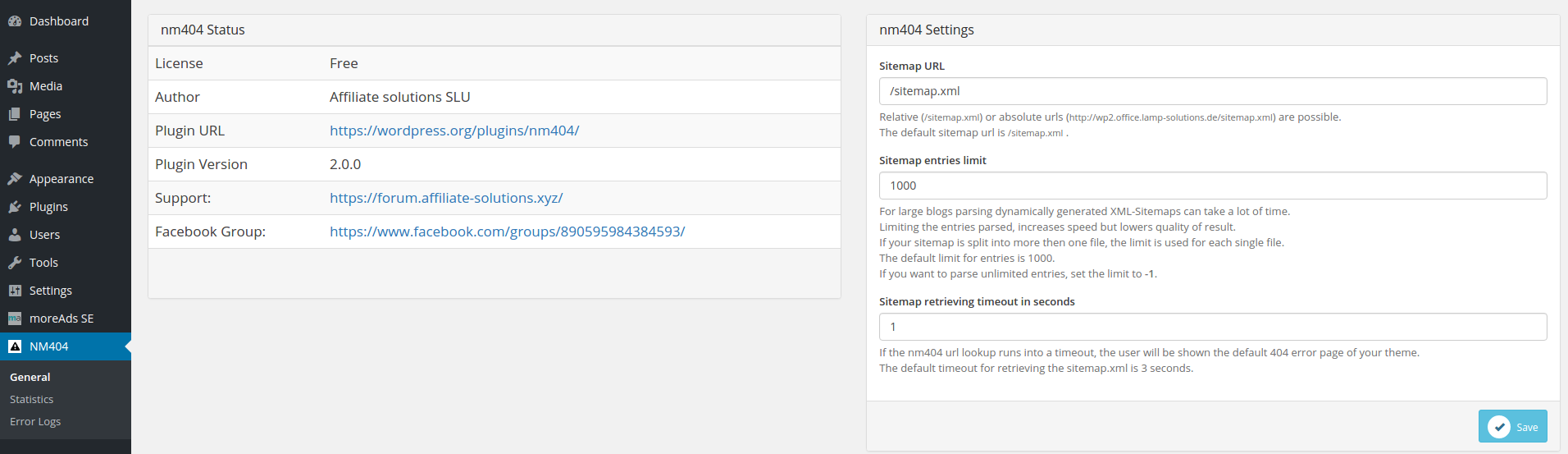The image size is (1568, 454).
Task: Click the Plugins plug icon
Action: [15, 207]
